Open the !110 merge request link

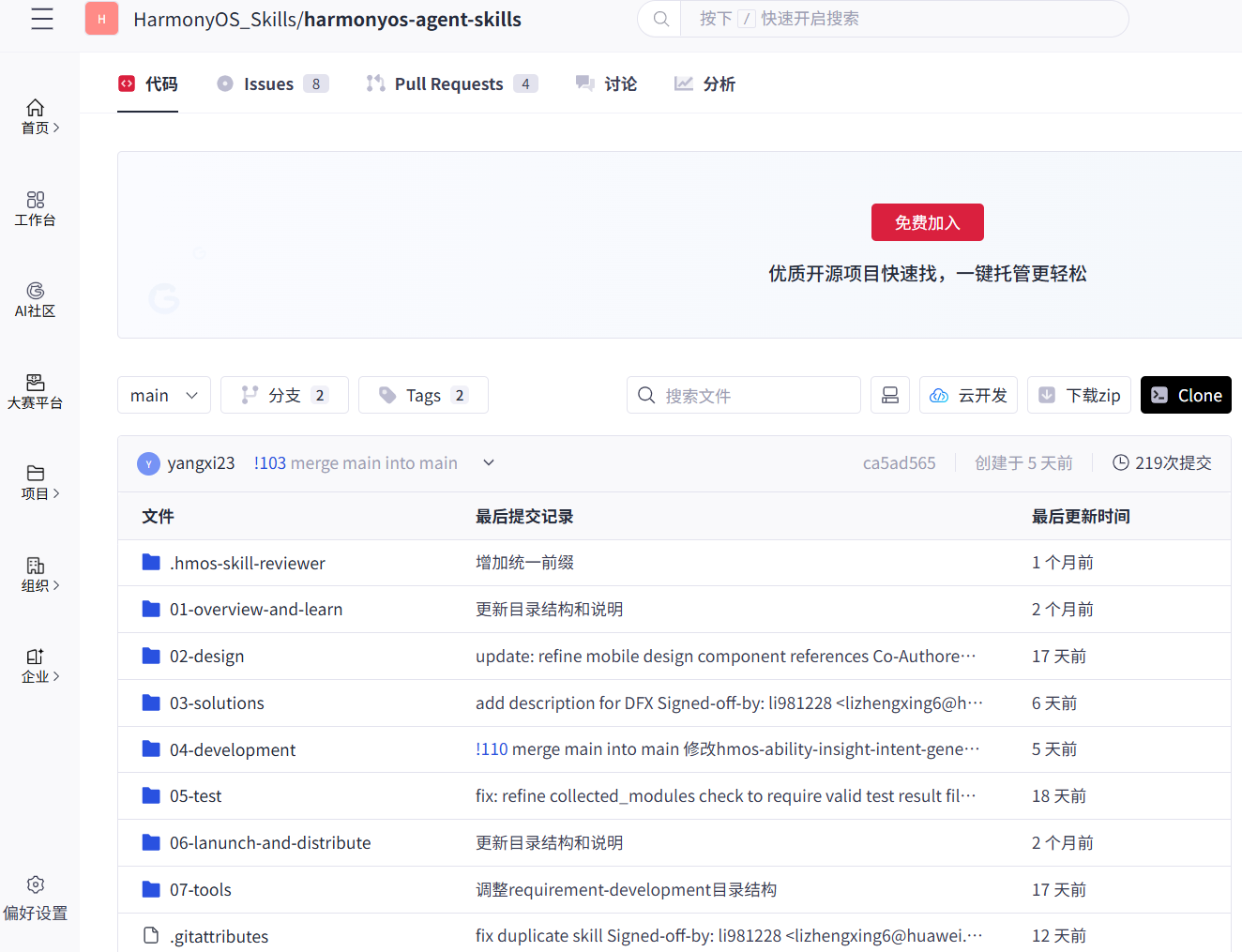tap(492, 749)
